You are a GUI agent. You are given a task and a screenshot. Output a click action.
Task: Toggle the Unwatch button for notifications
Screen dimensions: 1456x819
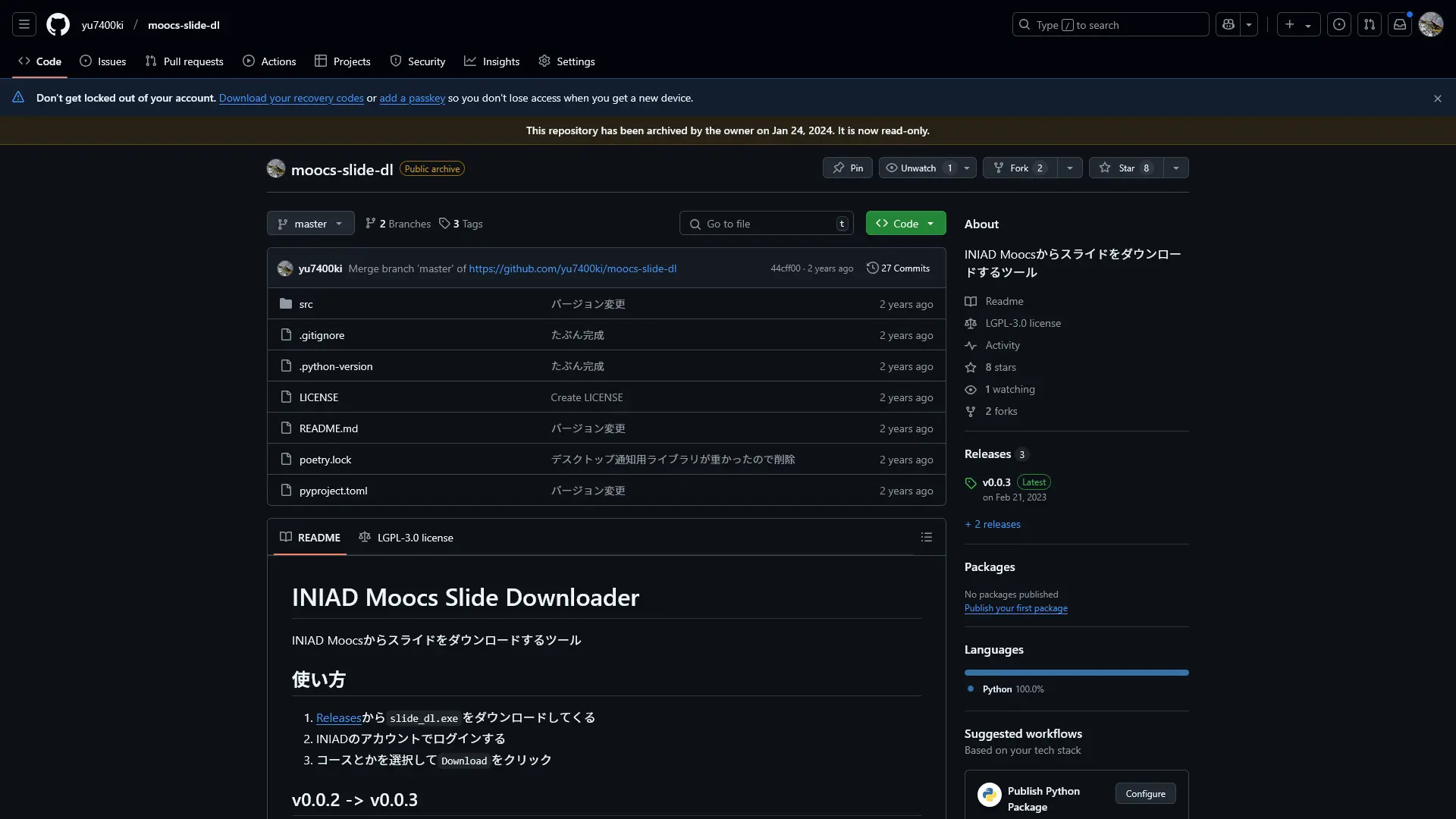[918, 168]
